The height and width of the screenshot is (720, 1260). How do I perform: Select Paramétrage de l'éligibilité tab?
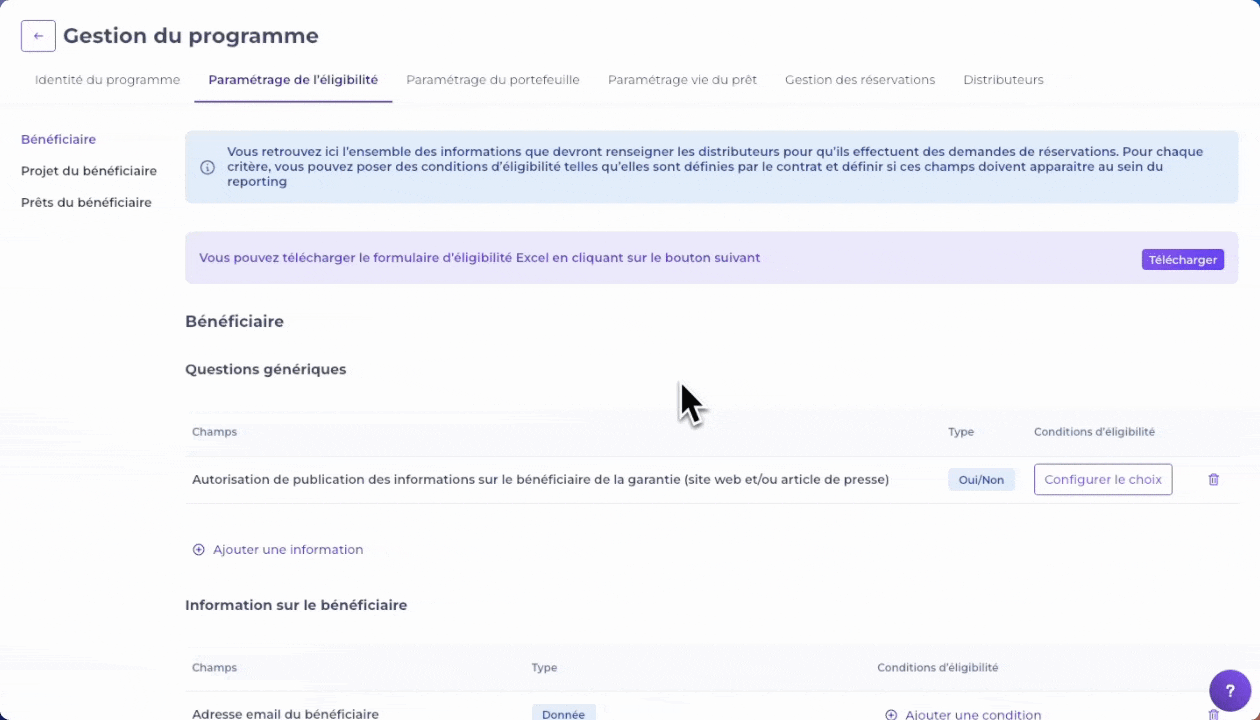click(x=293, y=80)
